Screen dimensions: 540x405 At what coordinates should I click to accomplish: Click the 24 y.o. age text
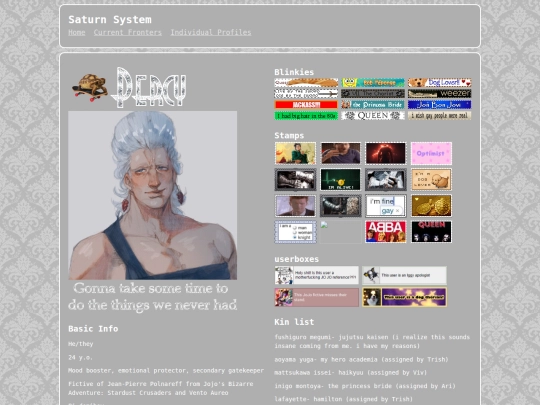80,357
